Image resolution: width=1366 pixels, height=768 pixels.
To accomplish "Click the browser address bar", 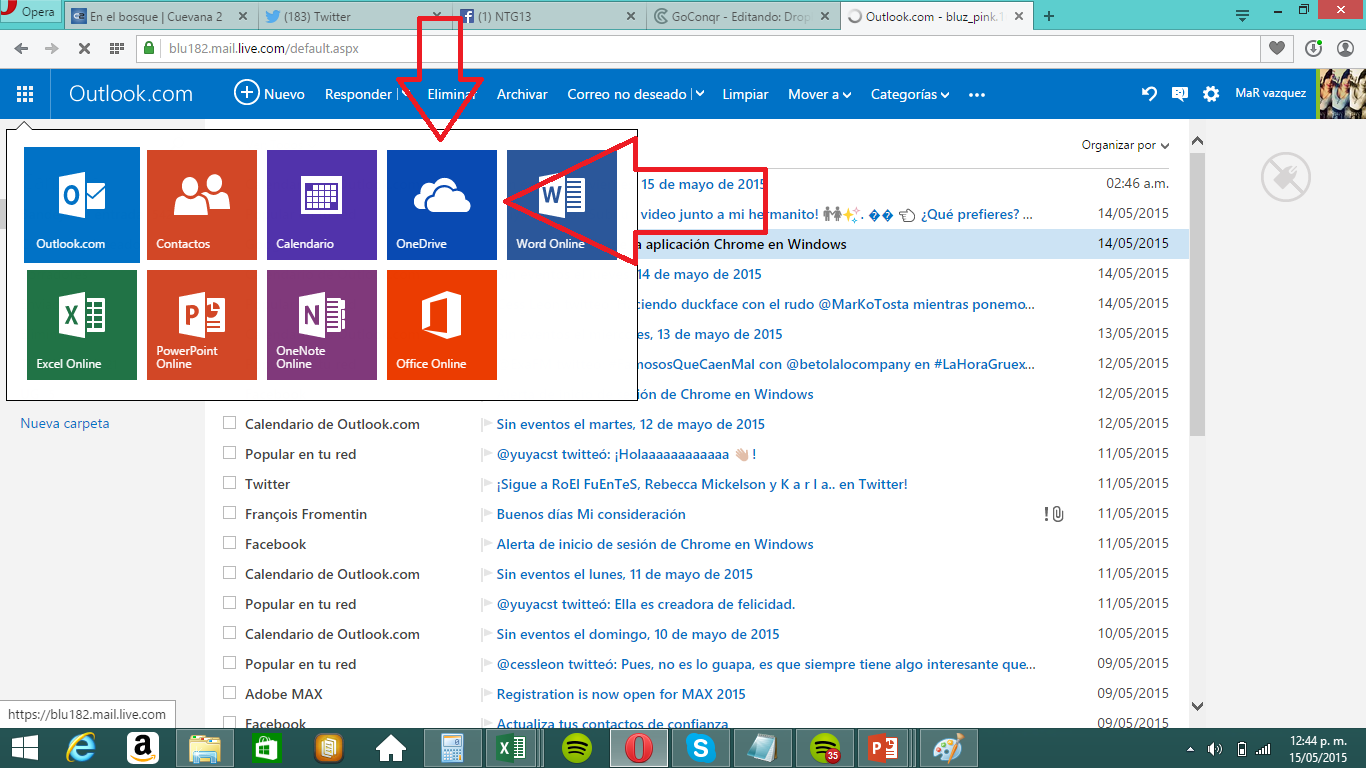I will pyautogui.click(x=700, y=48).
